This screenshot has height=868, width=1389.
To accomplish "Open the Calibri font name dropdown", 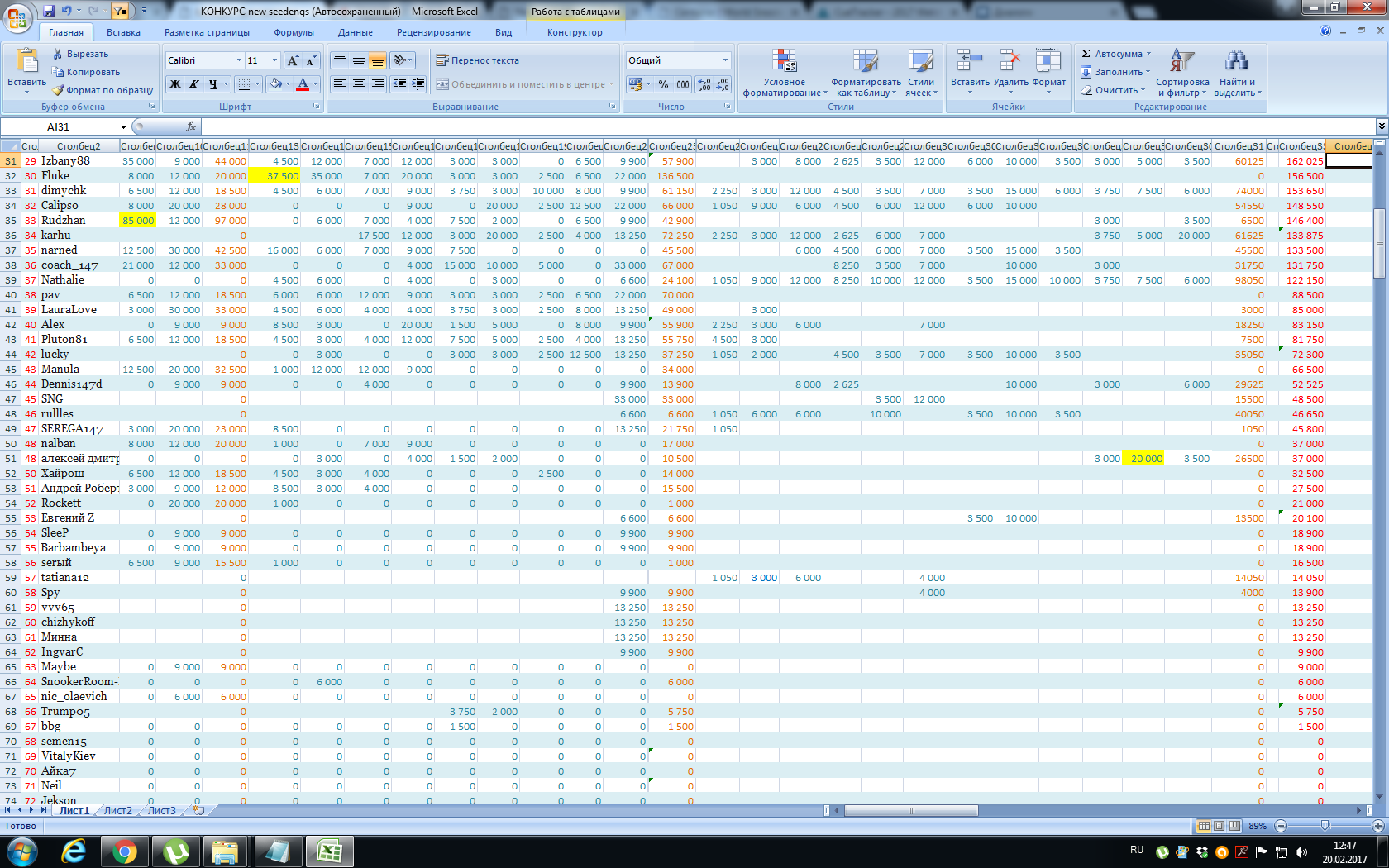I will pyautogui.click(x=239, y=60).
